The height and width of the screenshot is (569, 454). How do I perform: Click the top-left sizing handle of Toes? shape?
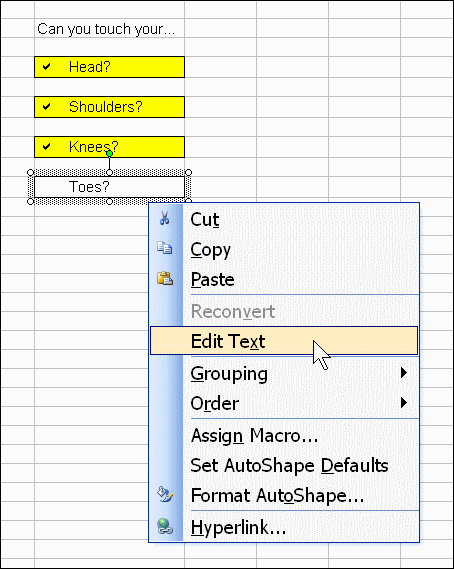(x=30, y=172)
